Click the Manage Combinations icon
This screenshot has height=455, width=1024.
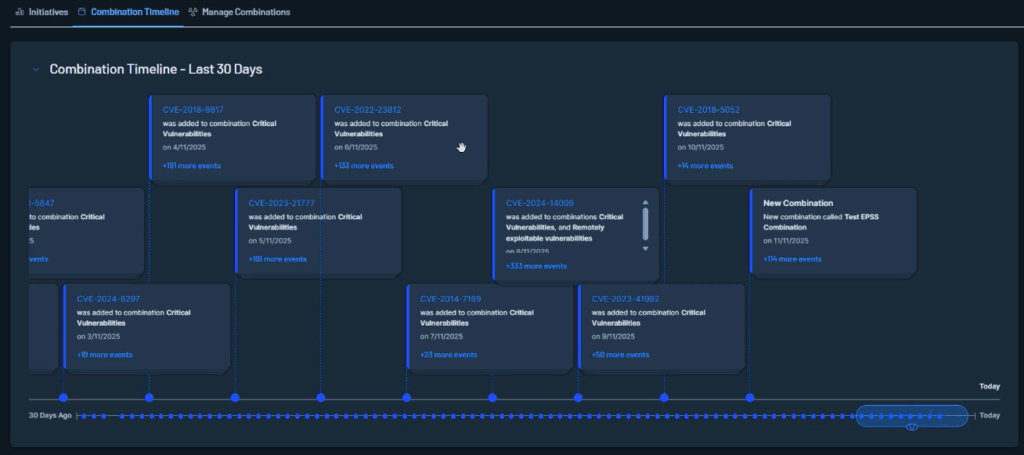coord(192,12)
